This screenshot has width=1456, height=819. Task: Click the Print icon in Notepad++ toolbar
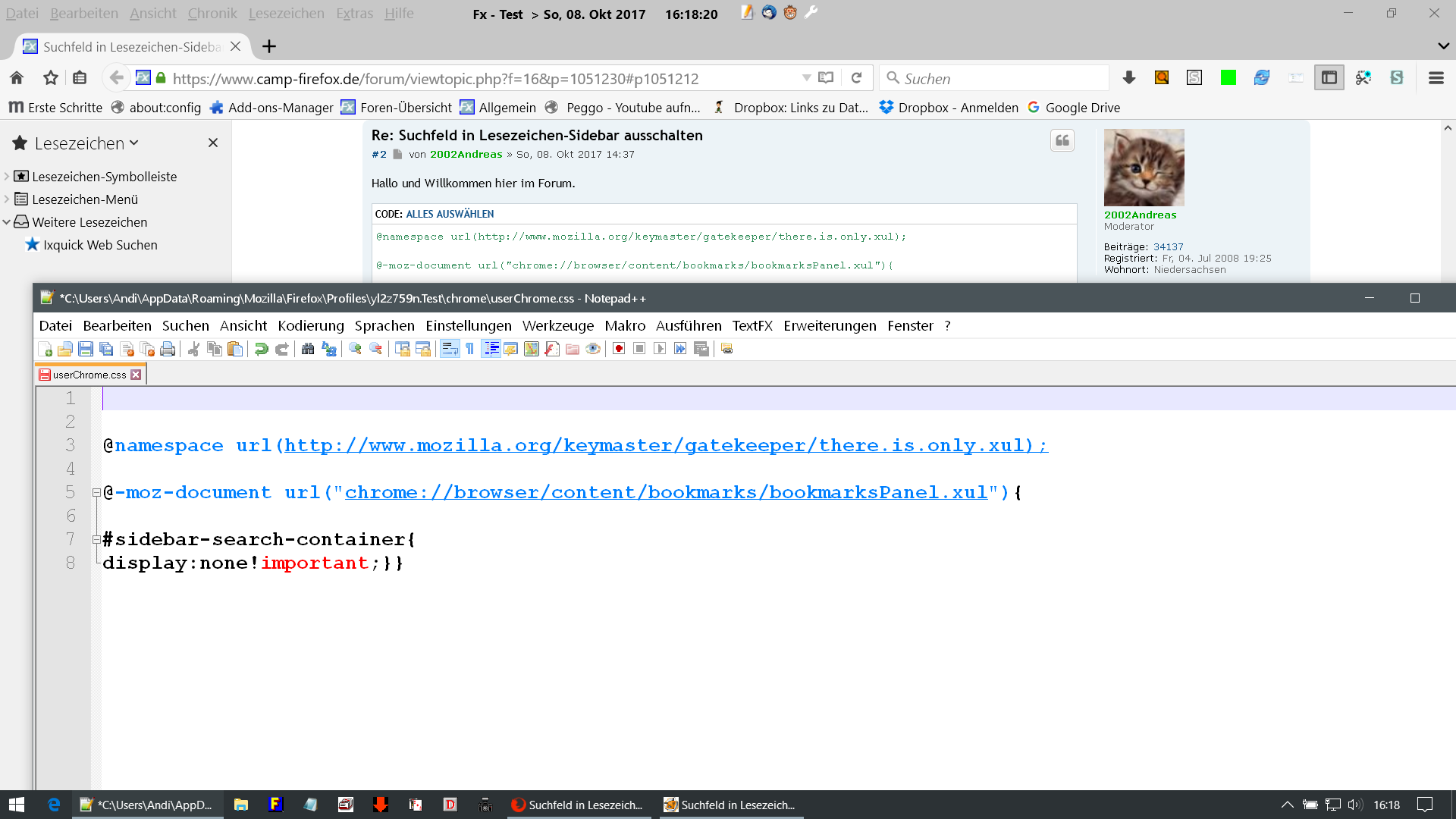pyautogui.click(x=168, y=349)
